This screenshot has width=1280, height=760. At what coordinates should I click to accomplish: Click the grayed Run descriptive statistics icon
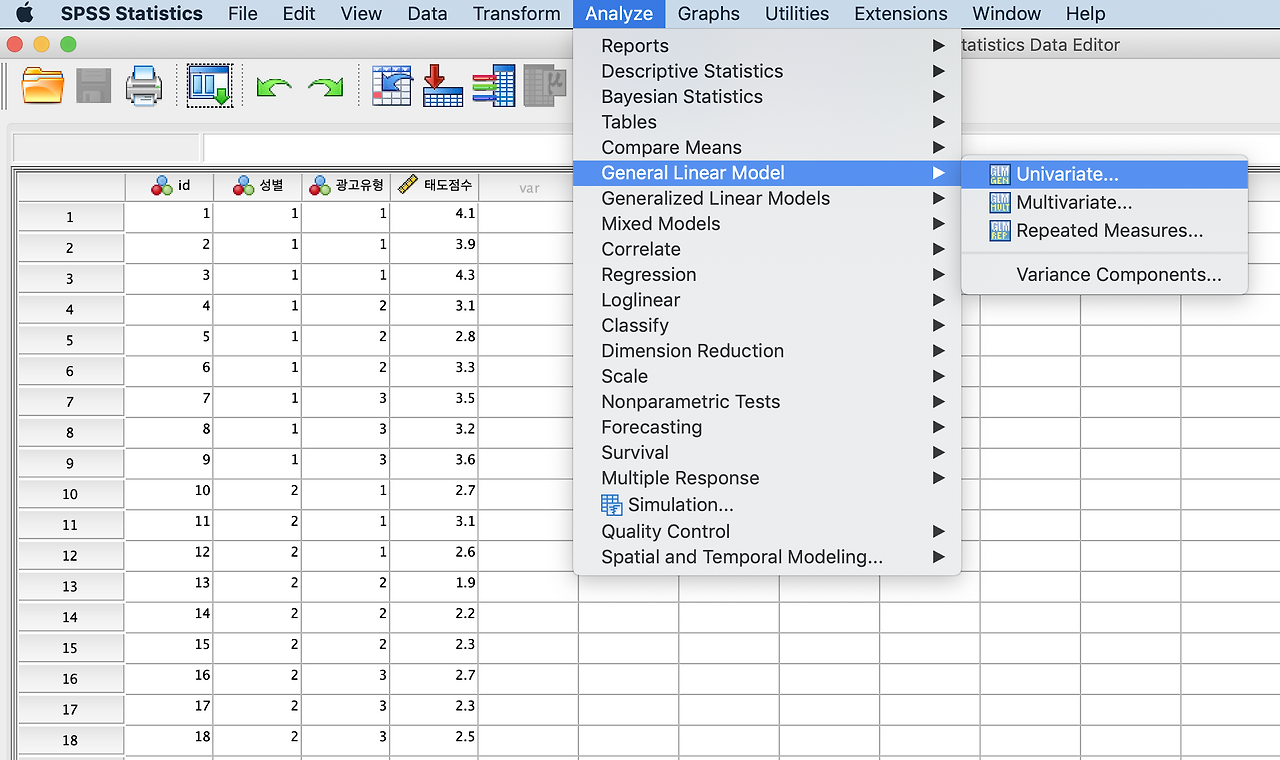545,85
